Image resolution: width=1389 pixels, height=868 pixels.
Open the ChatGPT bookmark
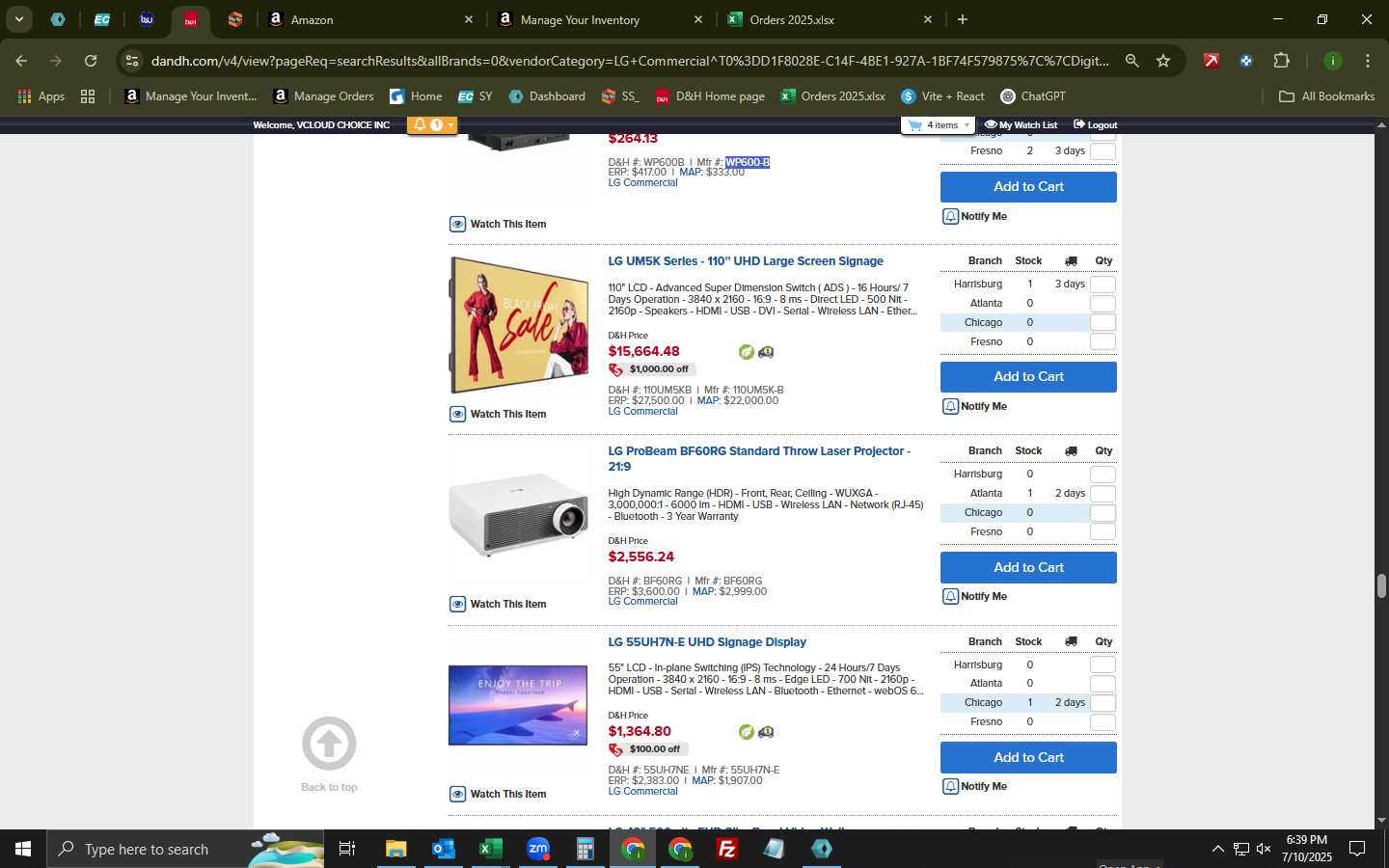point(1033,96)
